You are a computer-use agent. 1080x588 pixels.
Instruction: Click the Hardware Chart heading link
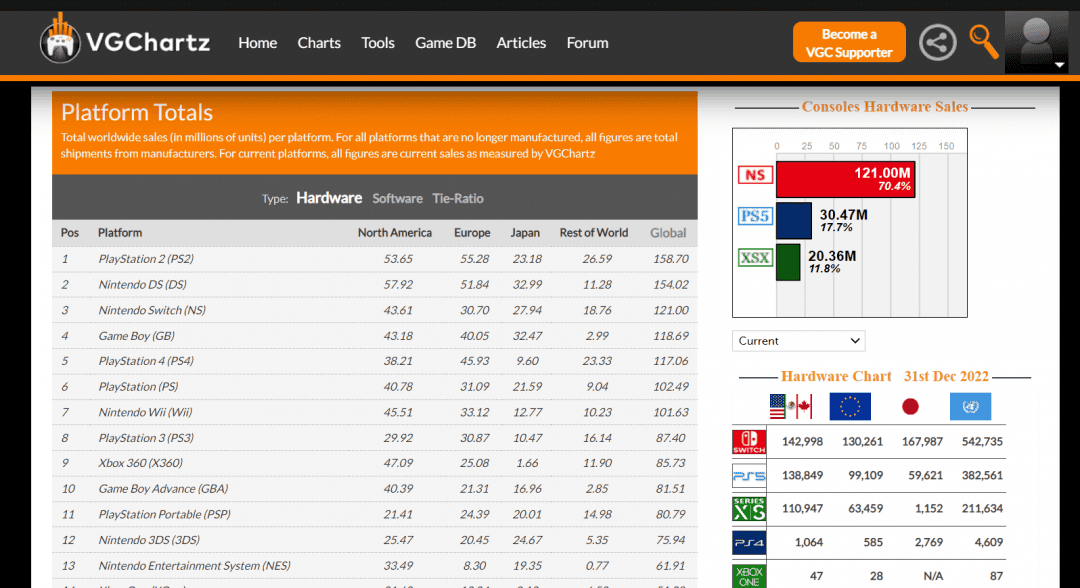(x=835, y=377)
